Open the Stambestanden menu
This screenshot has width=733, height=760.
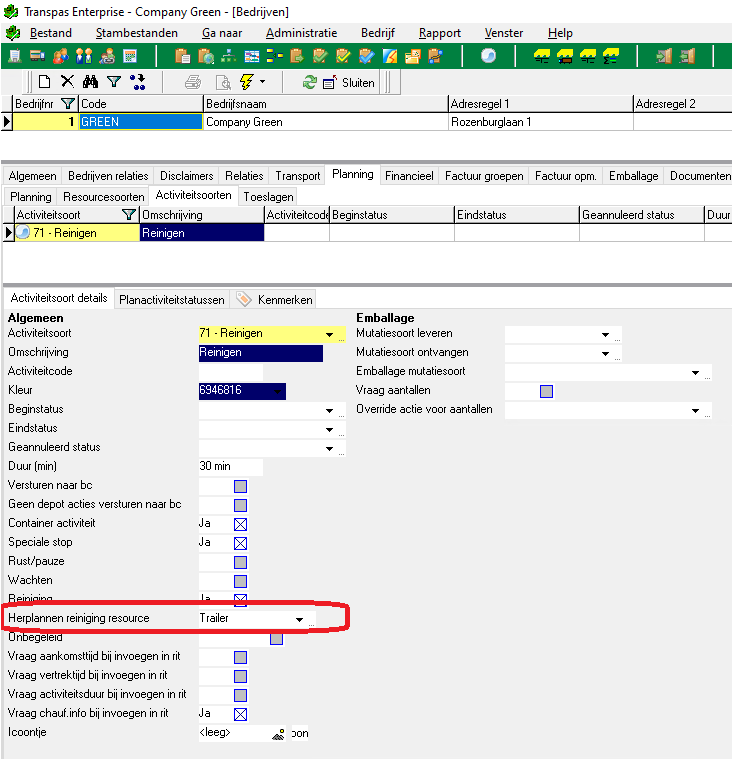click(137, 33)
